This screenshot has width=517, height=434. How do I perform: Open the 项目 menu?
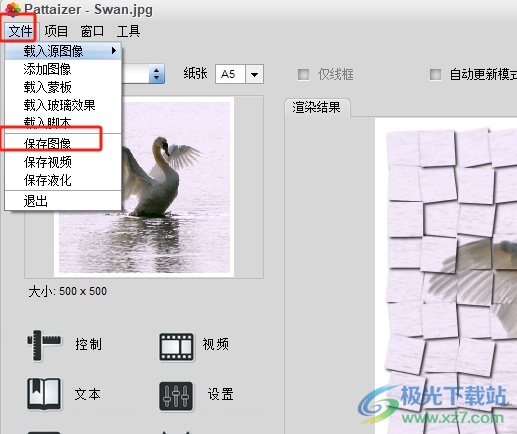(x=56, y=31)
